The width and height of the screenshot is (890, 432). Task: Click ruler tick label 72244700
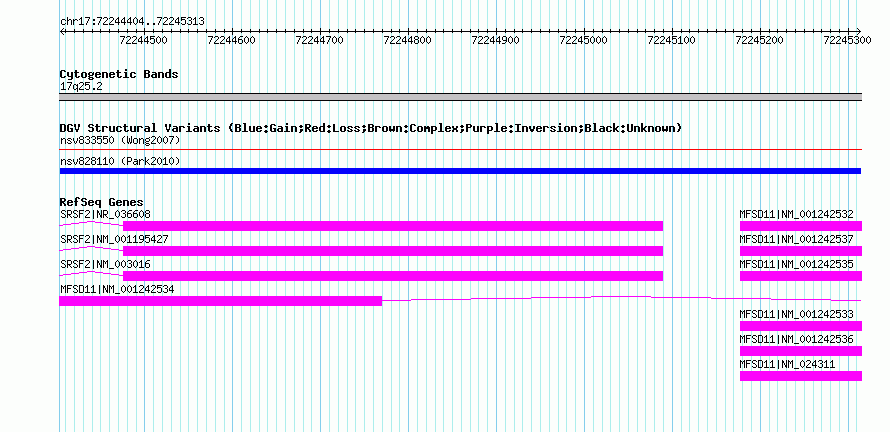click(320, 40)
